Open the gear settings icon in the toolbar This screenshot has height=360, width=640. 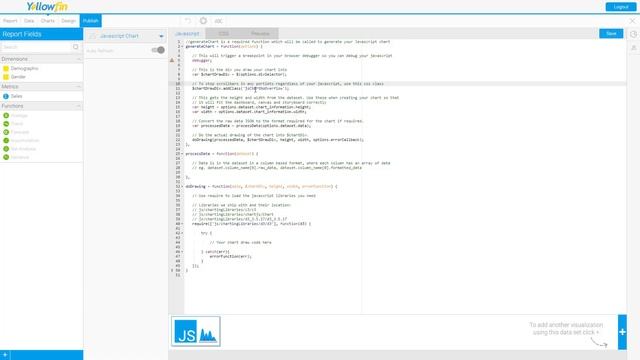coord(203,21)
